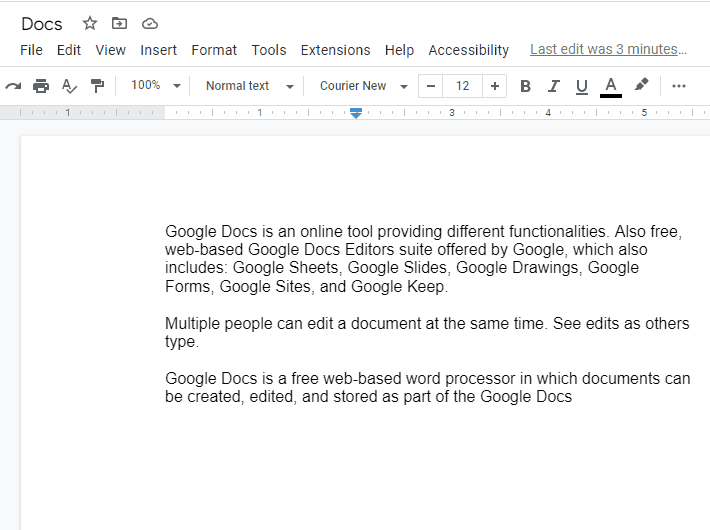Image resolution: width=710 pixels, height=530 pixels.
Task: Click the word 'functionalities' in first paragraph
Action: click(x=557, y=231)
